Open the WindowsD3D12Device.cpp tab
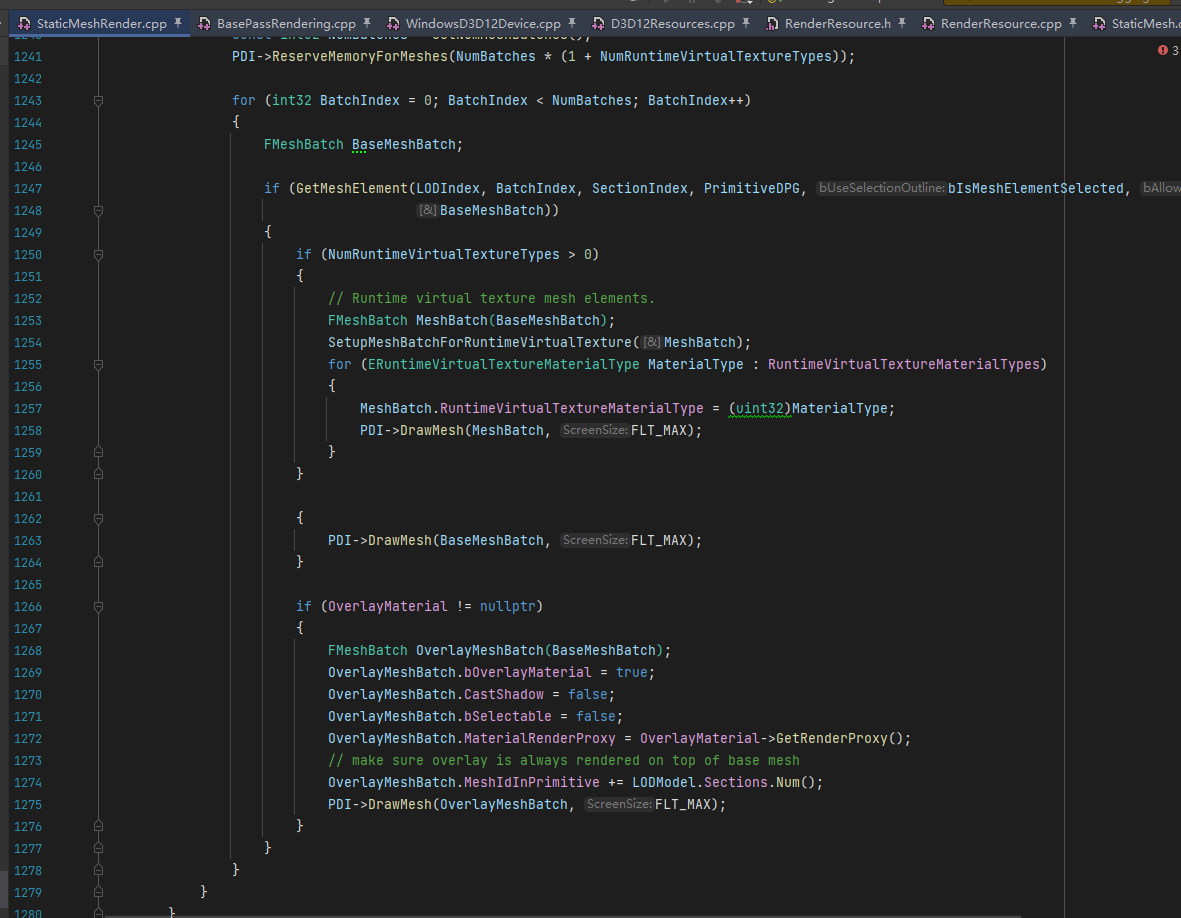 point(483,23)
